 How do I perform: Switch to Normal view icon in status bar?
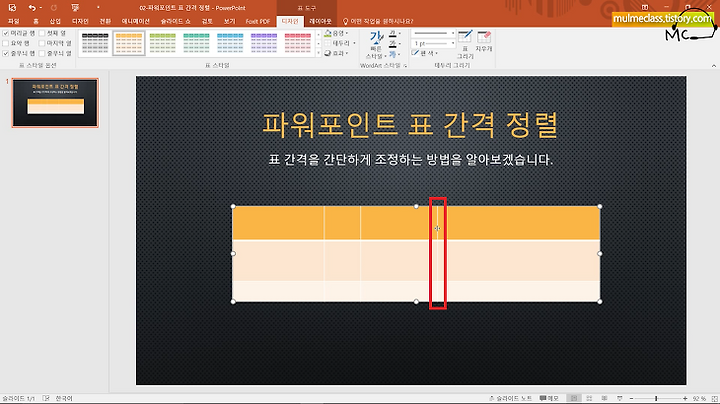pyautogui.click(x=574, y=398)
